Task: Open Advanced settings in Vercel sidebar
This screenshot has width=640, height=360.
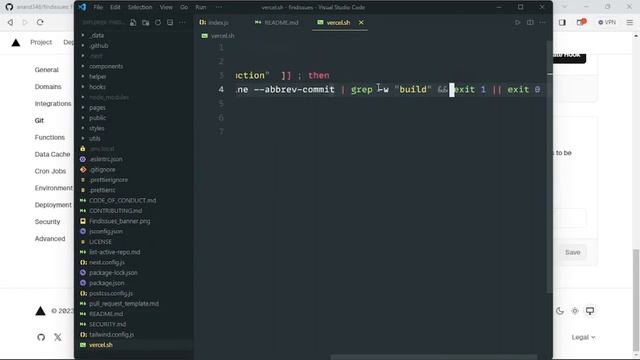Action: pyautogui.click(x=50, y=238)
